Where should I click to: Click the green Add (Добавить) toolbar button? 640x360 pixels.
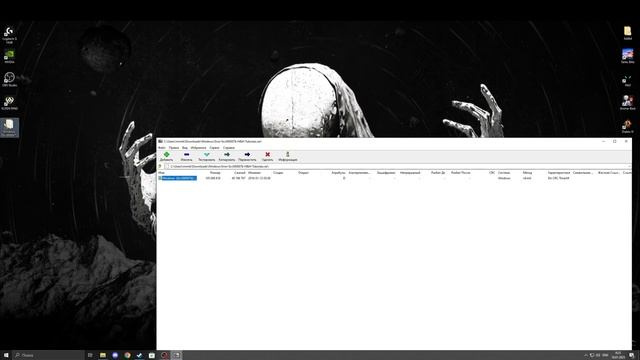click(166, 156)
